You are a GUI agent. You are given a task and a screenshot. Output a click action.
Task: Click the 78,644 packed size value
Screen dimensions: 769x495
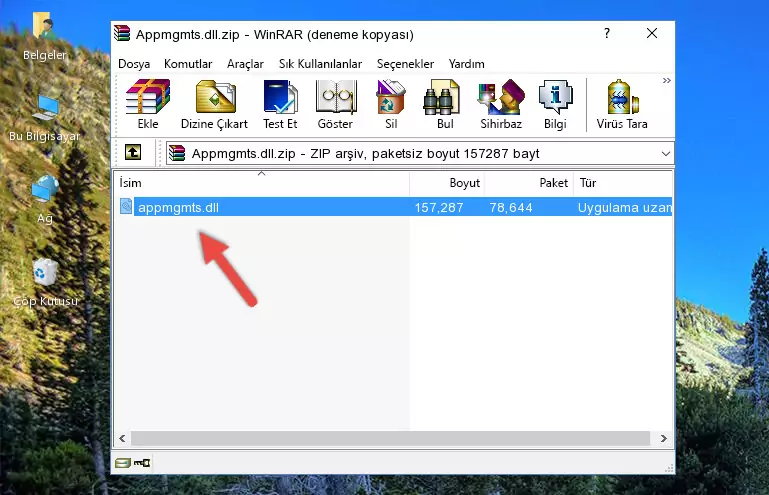(511, 208)
